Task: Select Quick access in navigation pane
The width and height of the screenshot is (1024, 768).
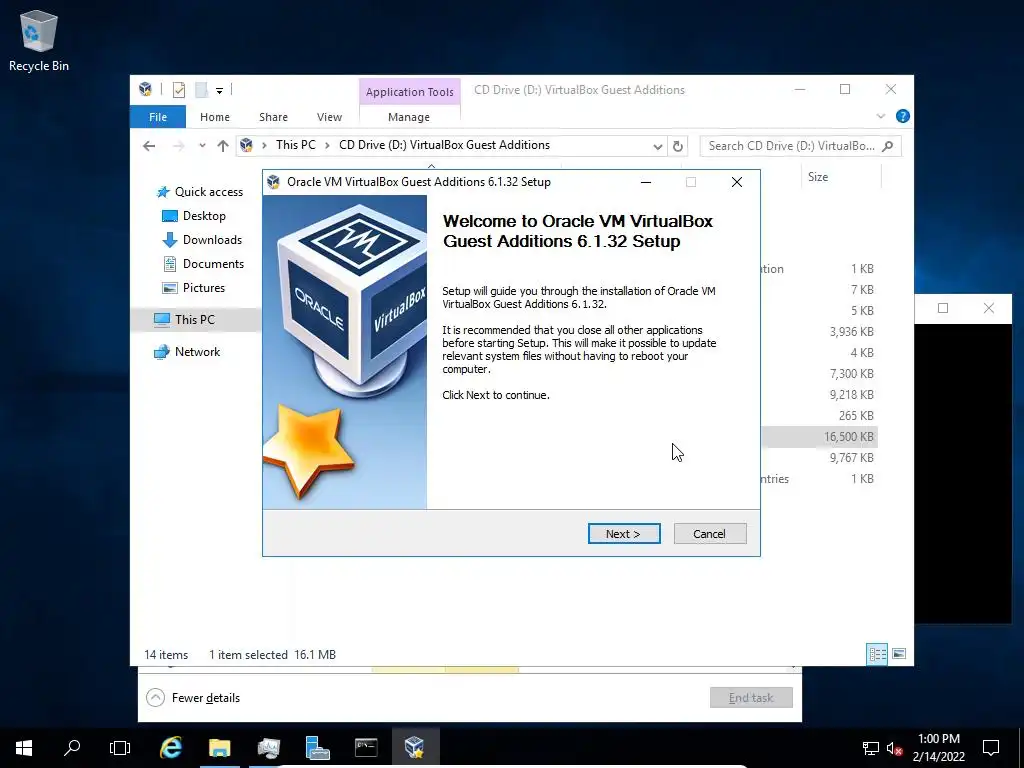Action: (200, 192)
